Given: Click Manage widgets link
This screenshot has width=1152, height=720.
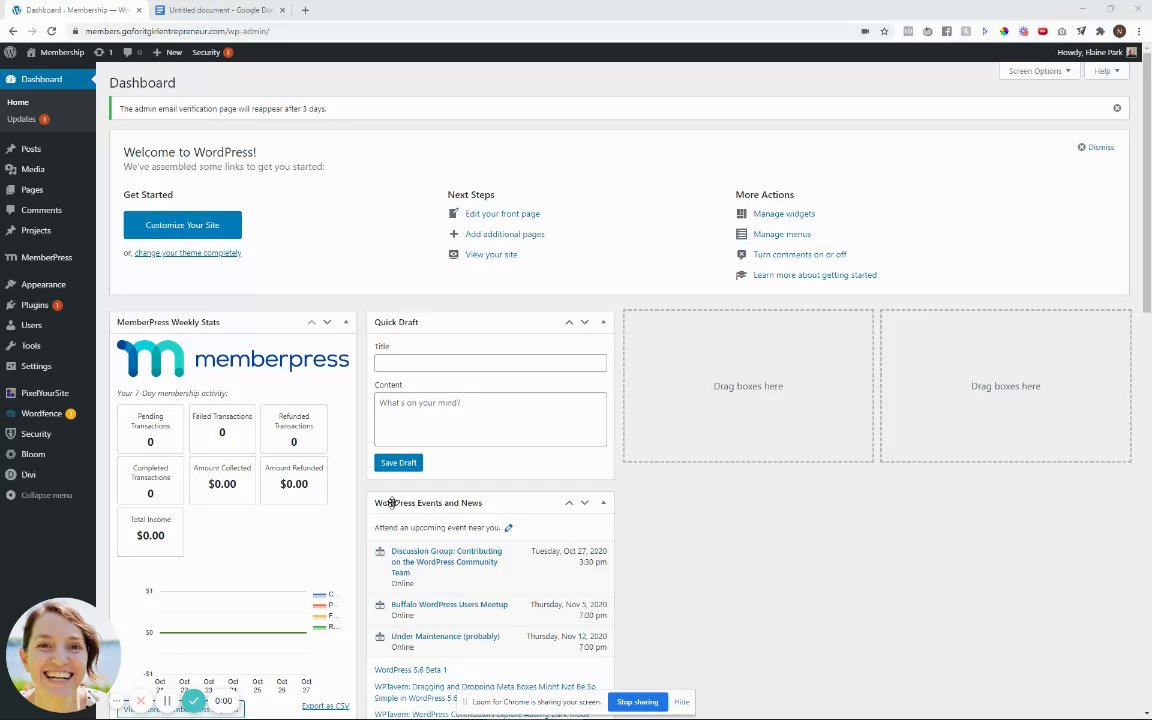Looking at the screenshot, I should pos(784,214).
